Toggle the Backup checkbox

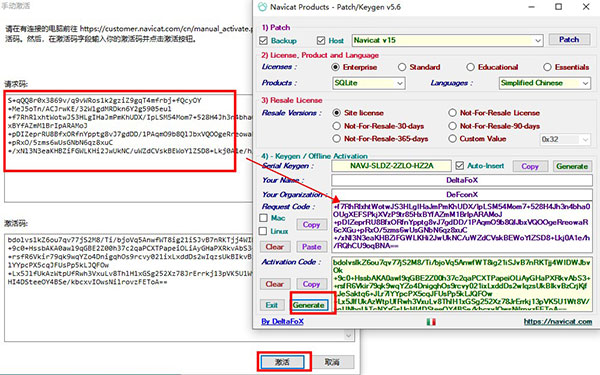263,41
